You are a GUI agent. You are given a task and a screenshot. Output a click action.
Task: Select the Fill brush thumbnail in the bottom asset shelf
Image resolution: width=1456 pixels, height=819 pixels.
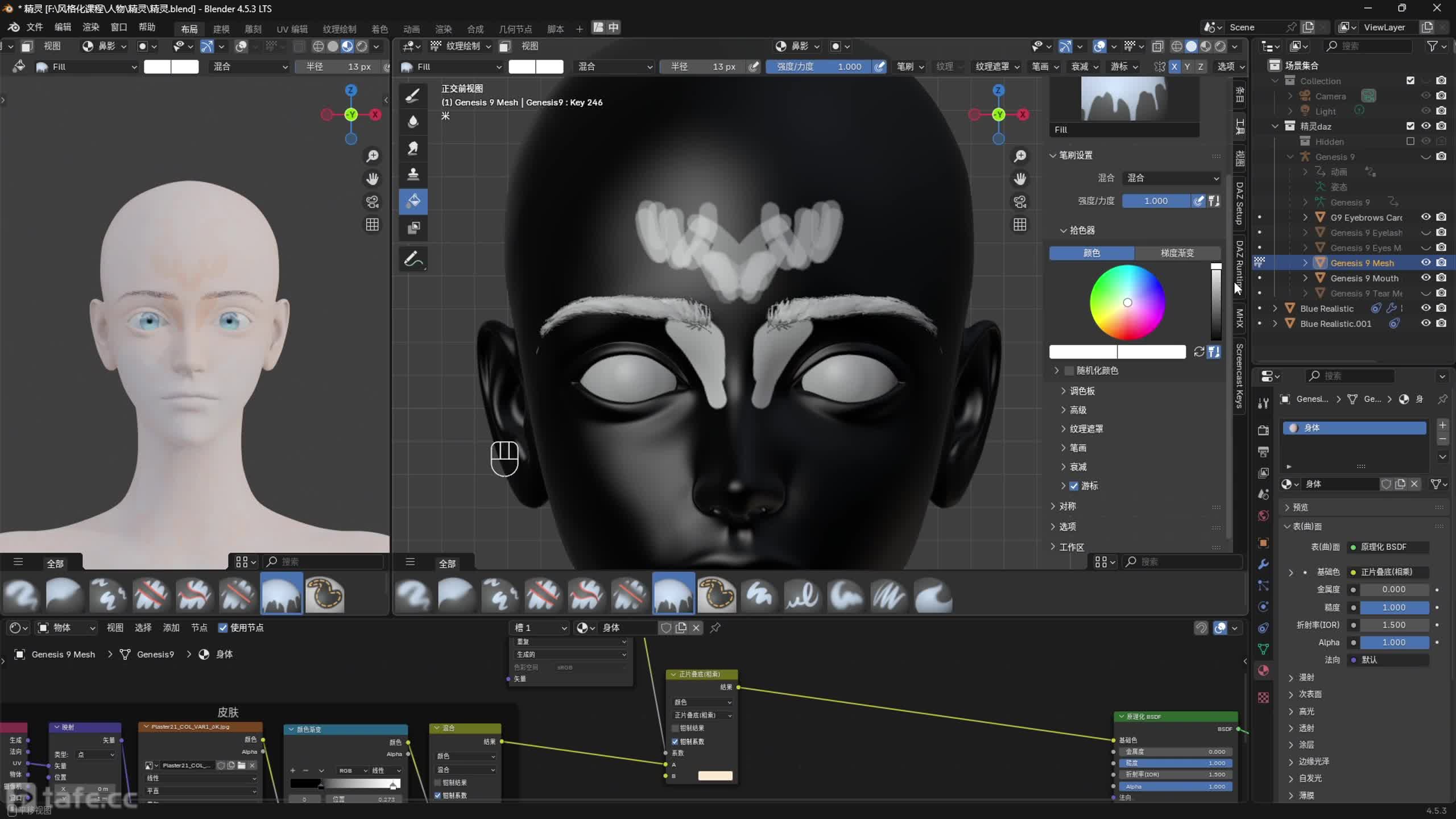(x=673, y=594)
